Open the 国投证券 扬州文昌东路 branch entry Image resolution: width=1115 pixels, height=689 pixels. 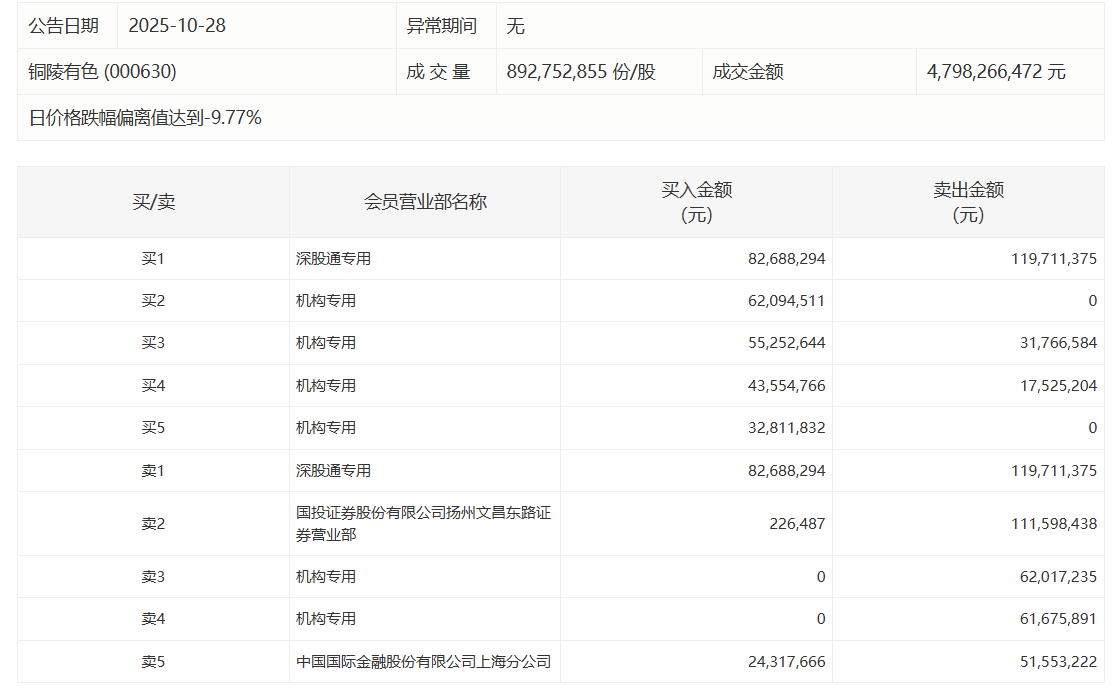[423, 524]
